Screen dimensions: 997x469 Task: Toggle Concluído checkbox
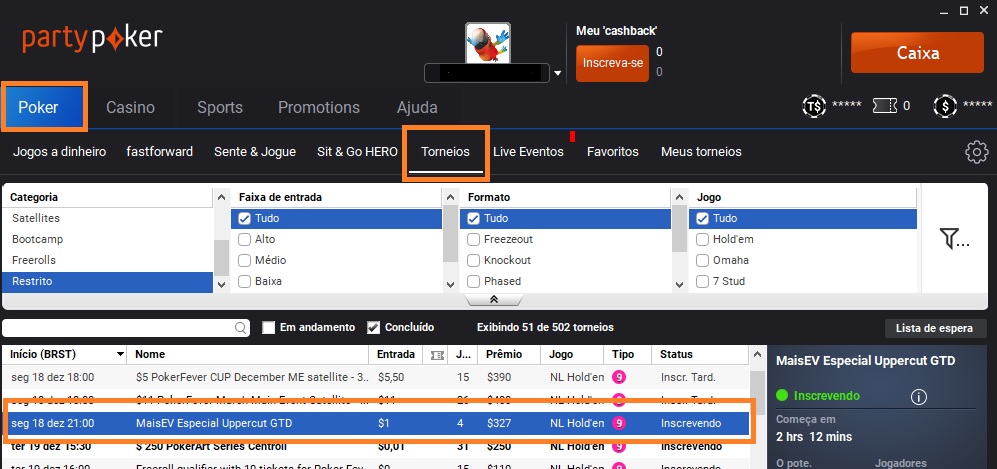tap(373, 327)
